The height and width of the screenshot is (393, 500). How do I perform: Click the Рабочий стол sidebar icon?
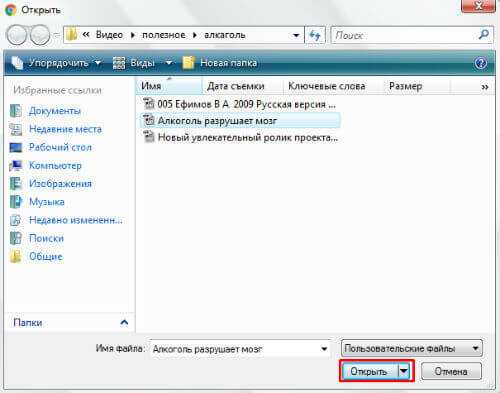click(x=16, y=147)
